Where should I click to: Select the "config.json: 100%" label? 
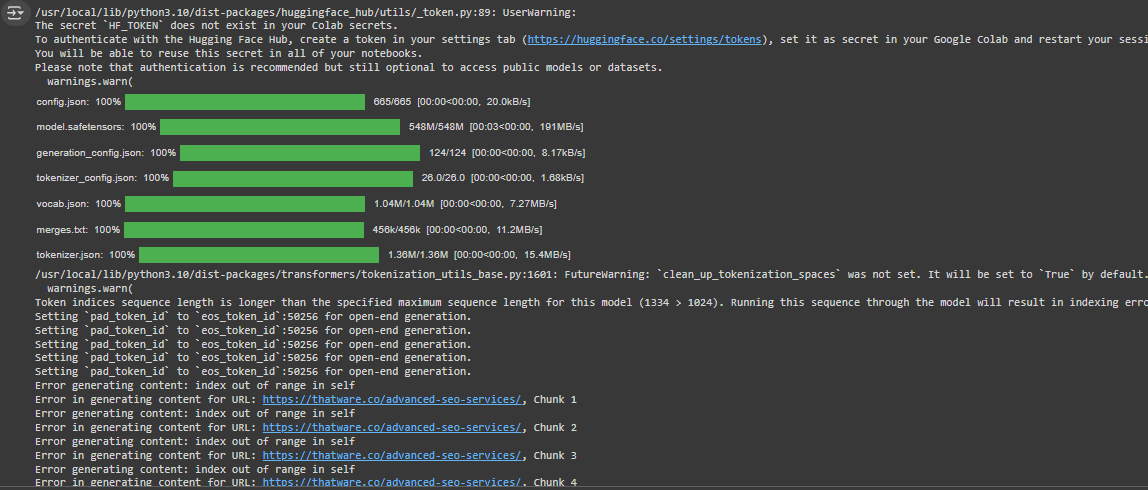[x=78, y=102]
